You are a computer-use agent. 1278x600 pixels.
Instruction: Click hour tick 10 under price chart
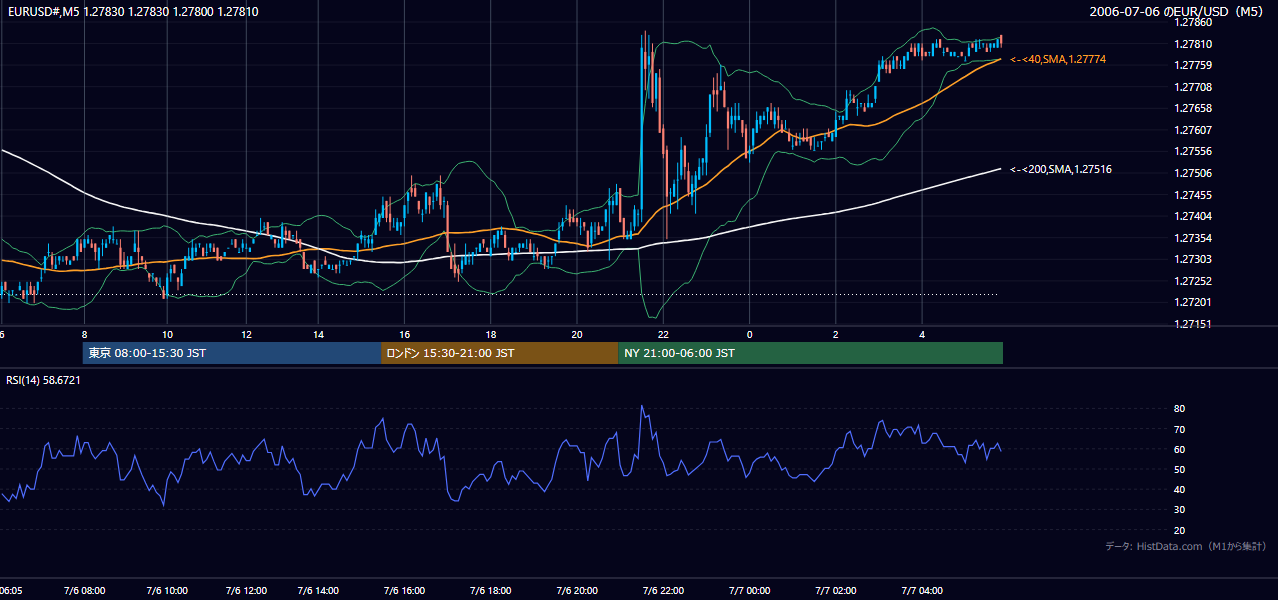coord(167,334)
